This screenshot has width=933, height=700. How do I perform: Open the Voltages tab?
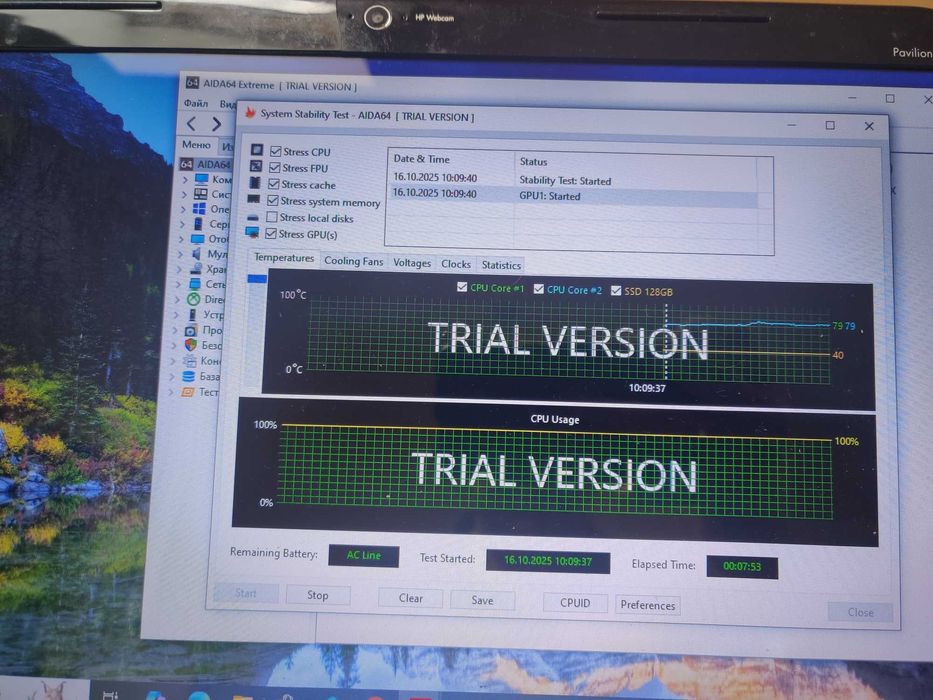click(412, 262)
